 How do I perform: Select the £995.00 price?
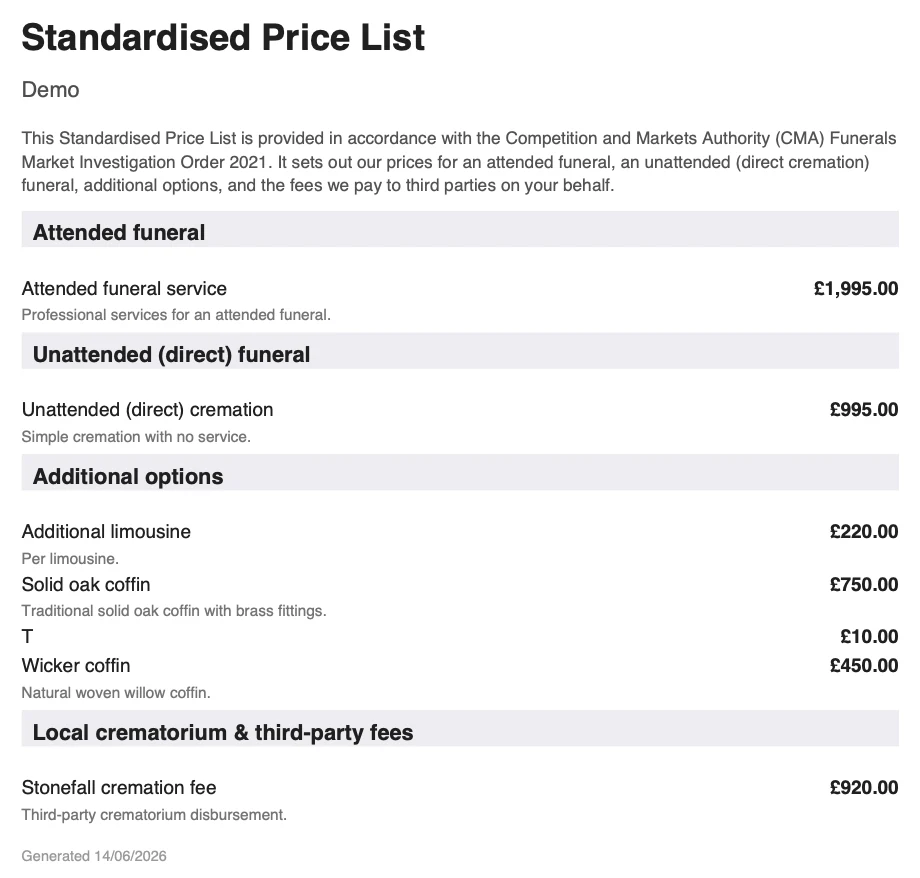tap(864, 410)
